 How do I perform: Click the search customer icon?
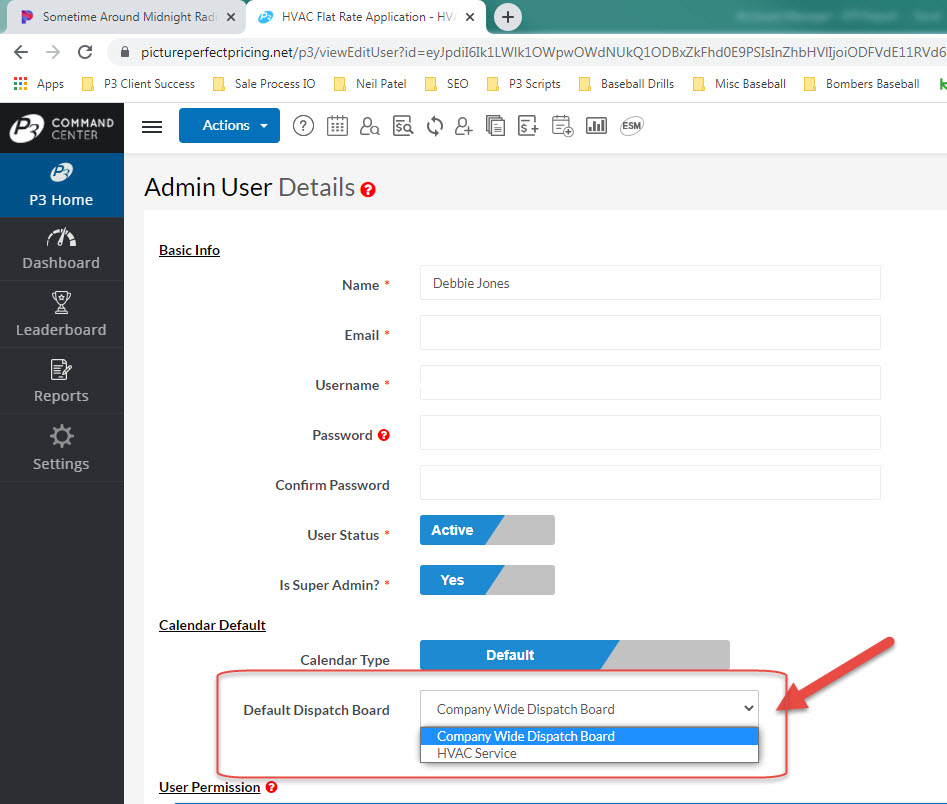click(370, 126)
